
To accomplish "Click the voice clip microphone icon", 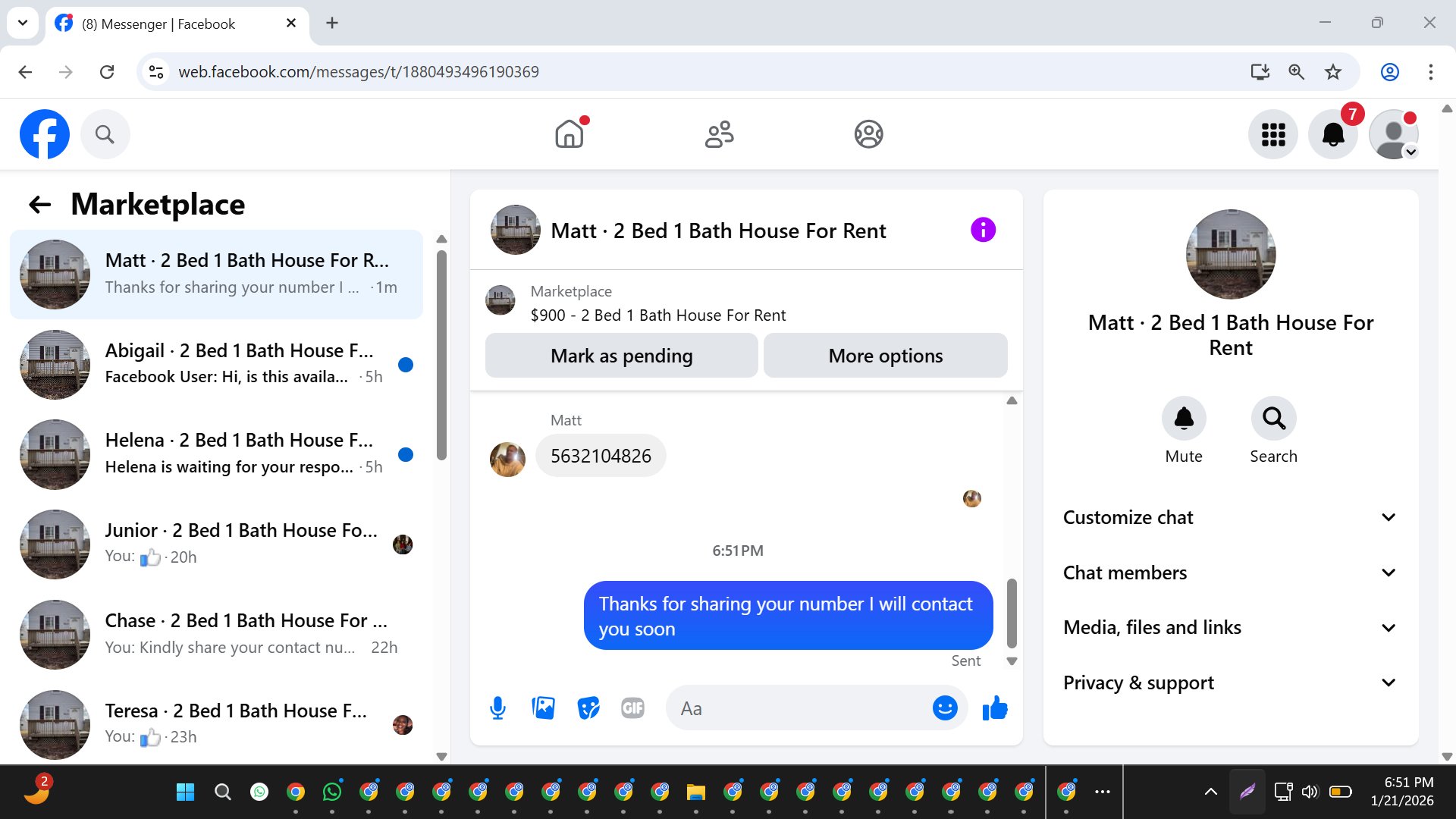I will [497, 708].
